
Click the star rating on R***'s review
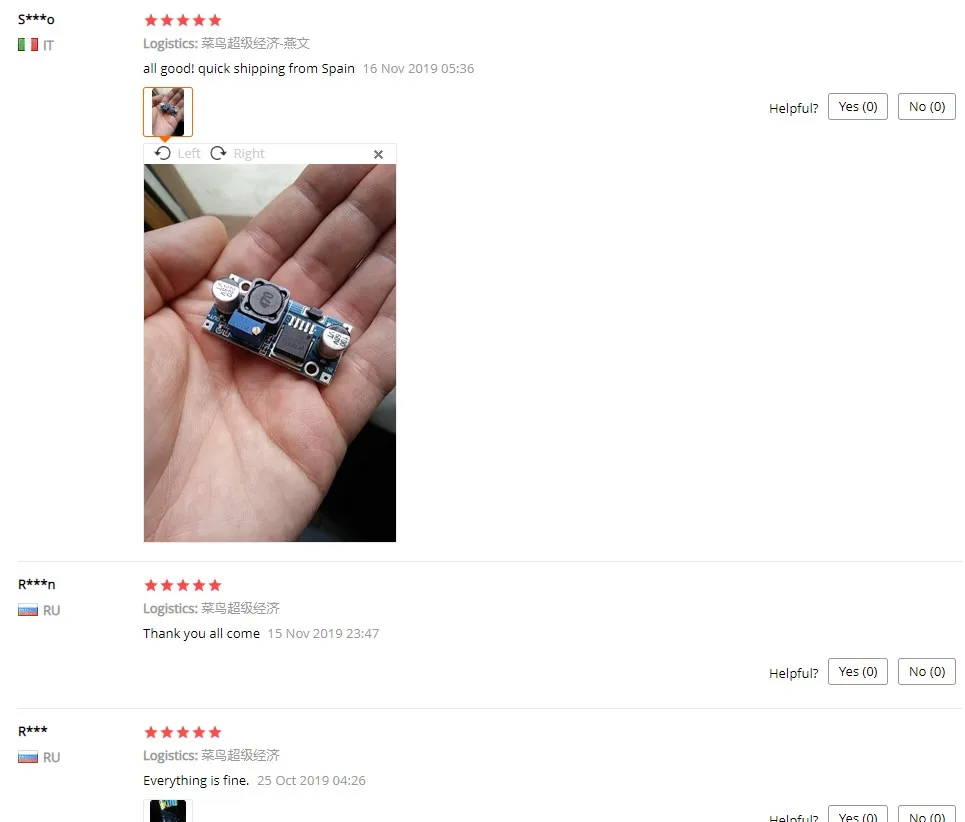[183, 732]
